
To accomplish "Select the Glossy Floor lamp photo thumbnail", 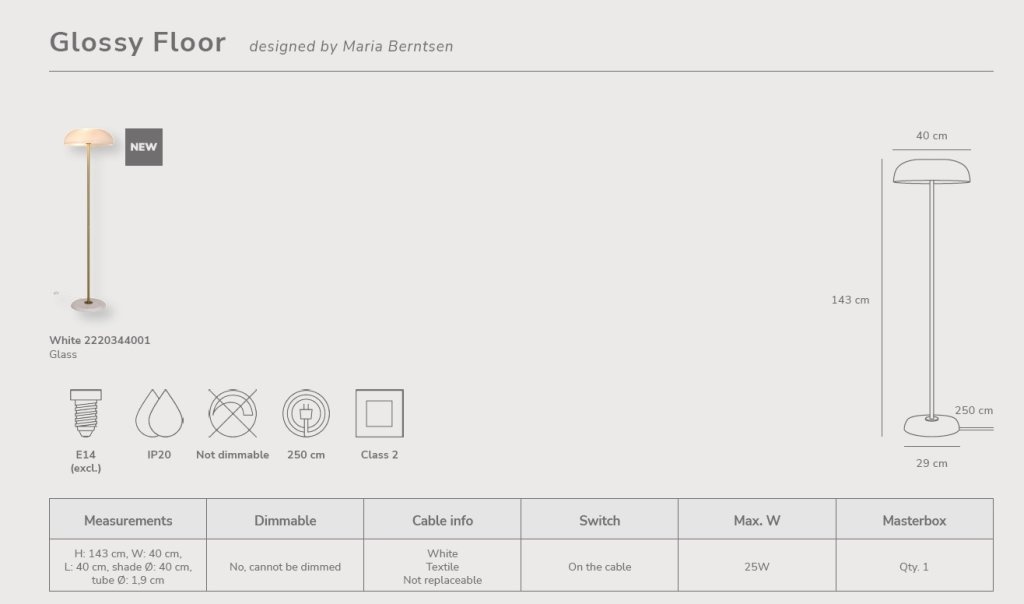I will [x=88, y=220].
